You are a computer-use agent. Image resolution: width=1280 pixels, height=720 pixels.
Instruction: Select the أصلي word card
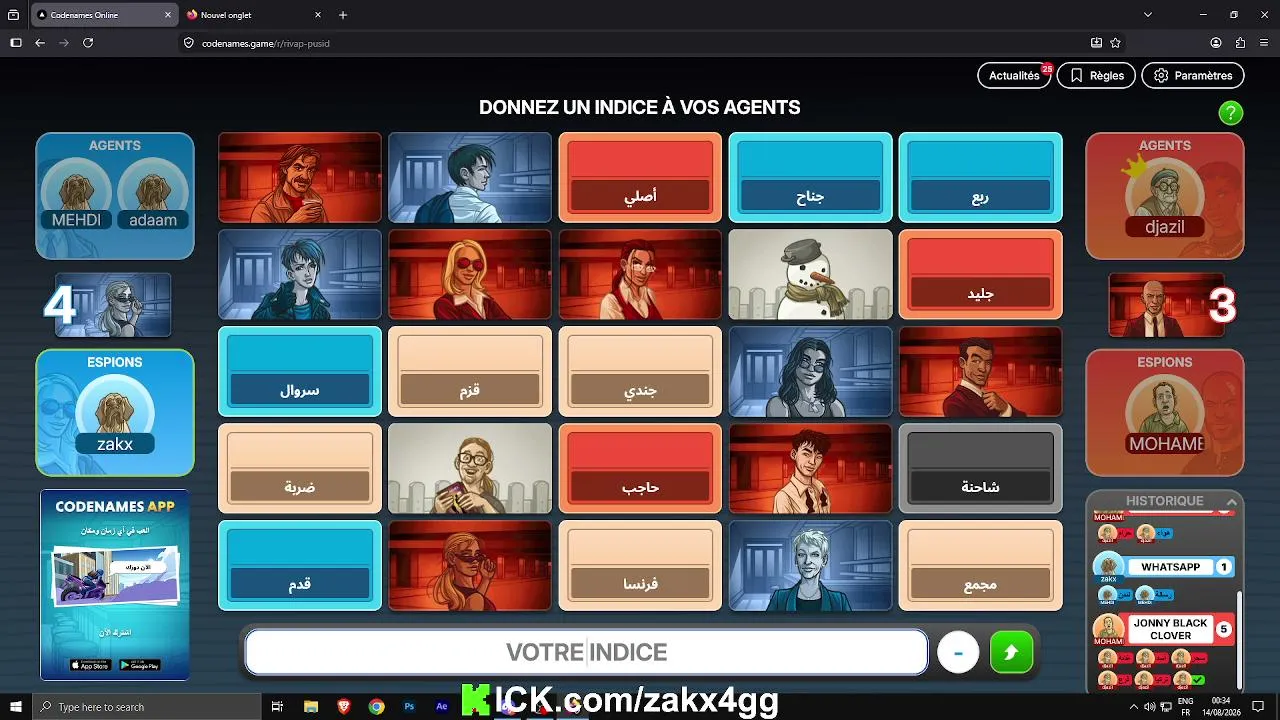point(640,177)
